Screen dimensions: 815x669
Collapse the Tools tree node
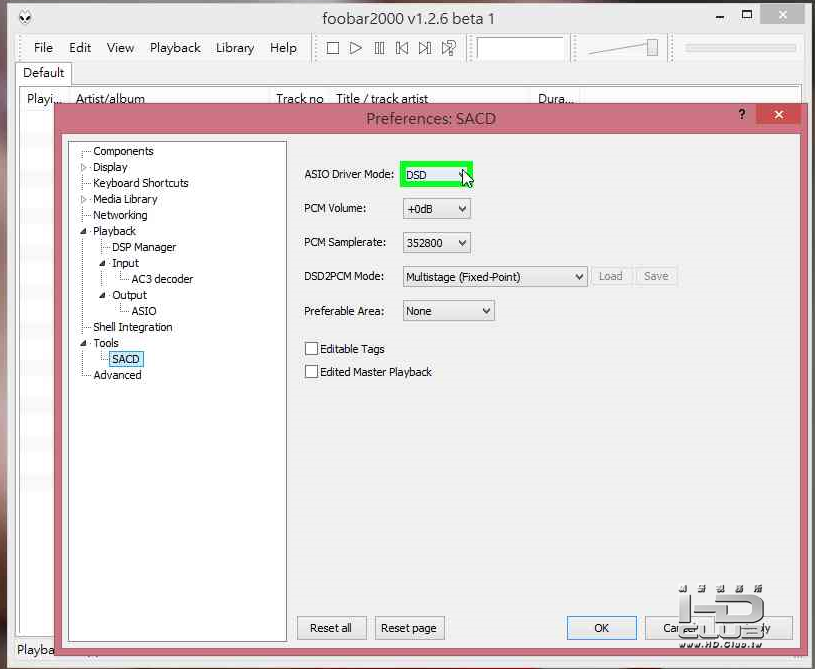coord(83,343)
